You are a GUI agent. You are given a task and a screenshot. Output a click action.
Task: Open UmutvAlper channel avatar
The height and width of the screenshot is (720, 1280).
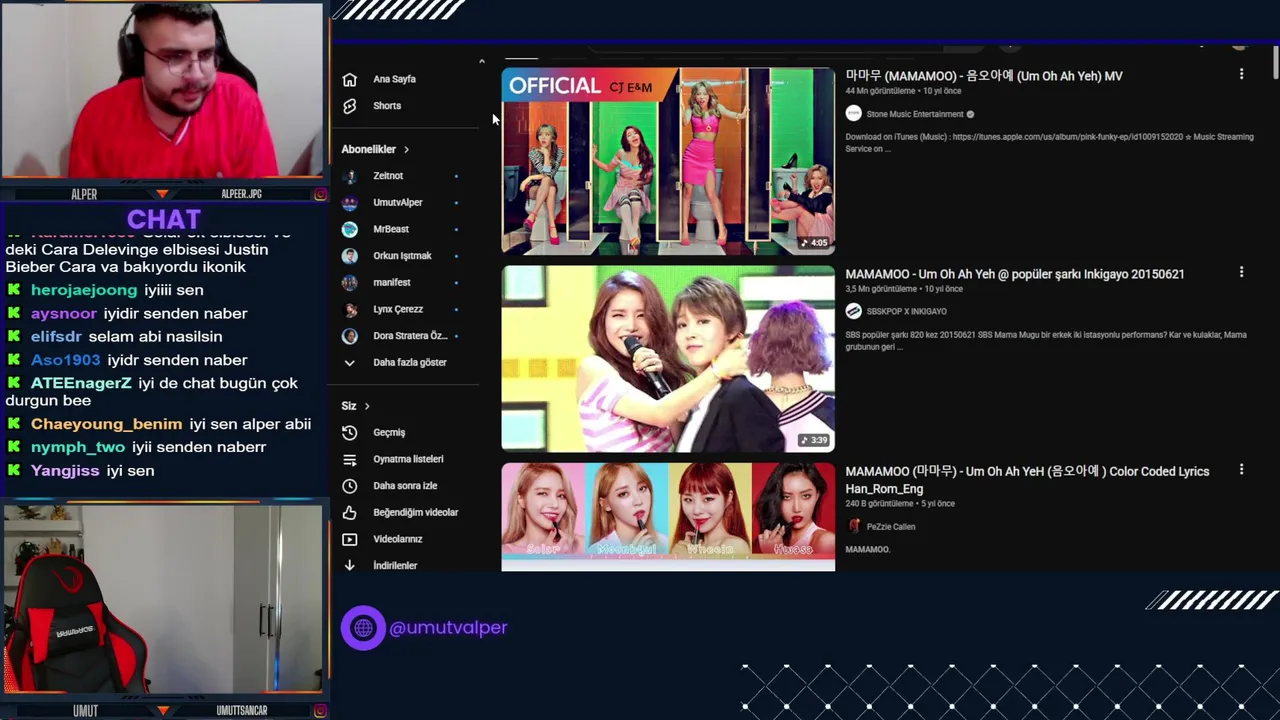pos(350,203)
